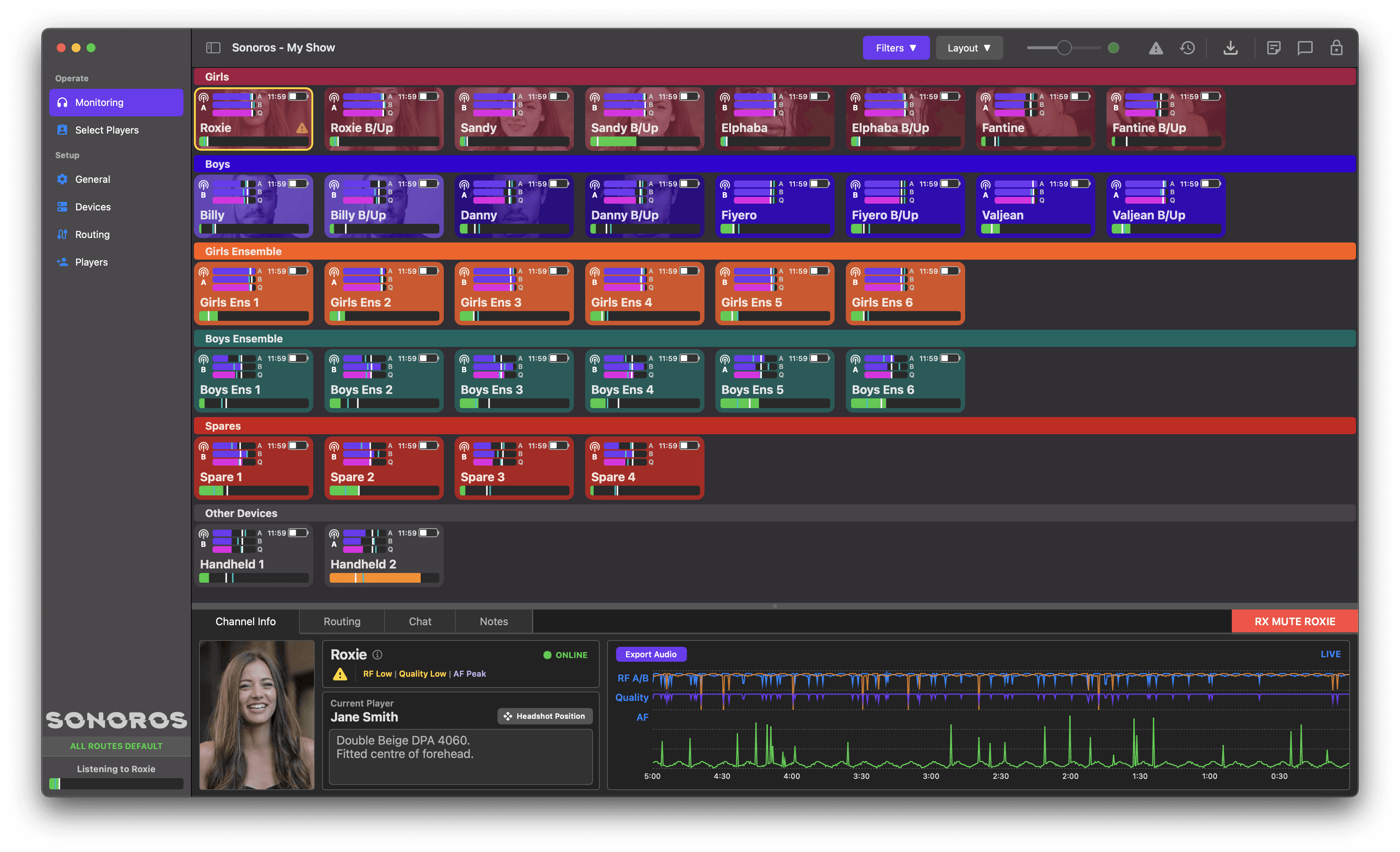Switch to the Chat tab

click(420, 621)
